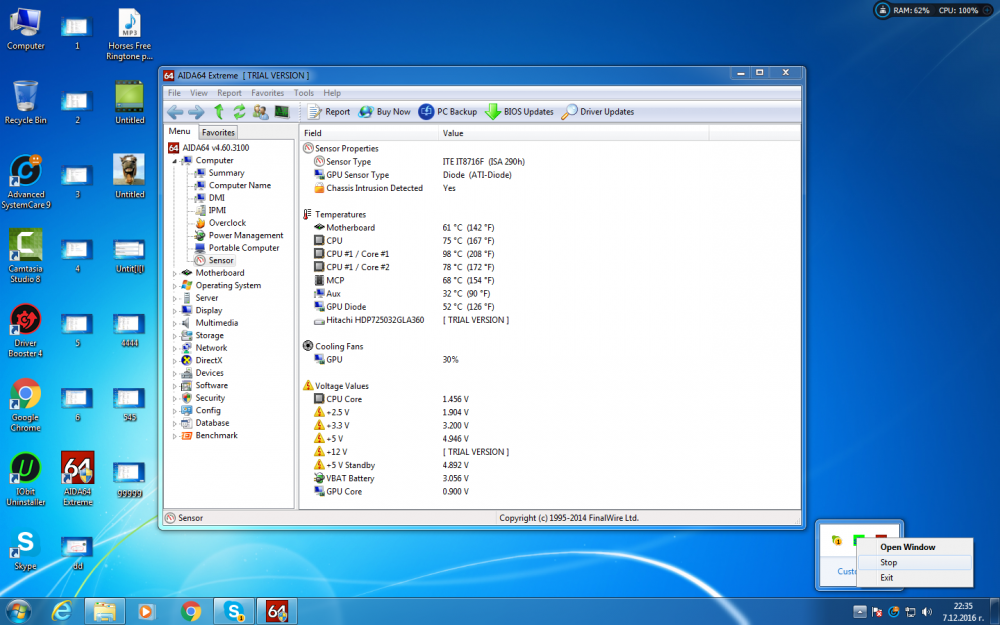Image resolution: width=1000 pixels, height=625 pixels.
Task: Choose Open Window in the tray context menu
Action: (x=915, y=547)
